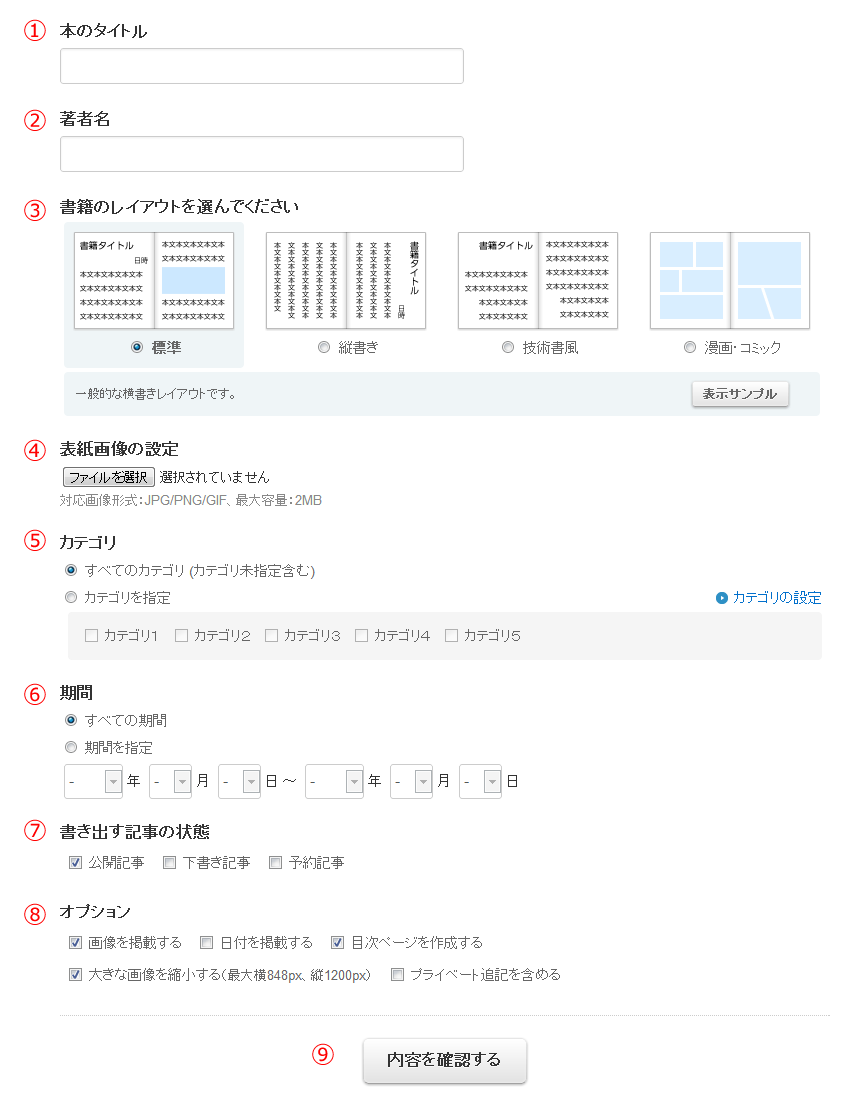Check the カテゴリ1 checkbox
This screenshot has width=860, height=1107.
tap(91, 635)
